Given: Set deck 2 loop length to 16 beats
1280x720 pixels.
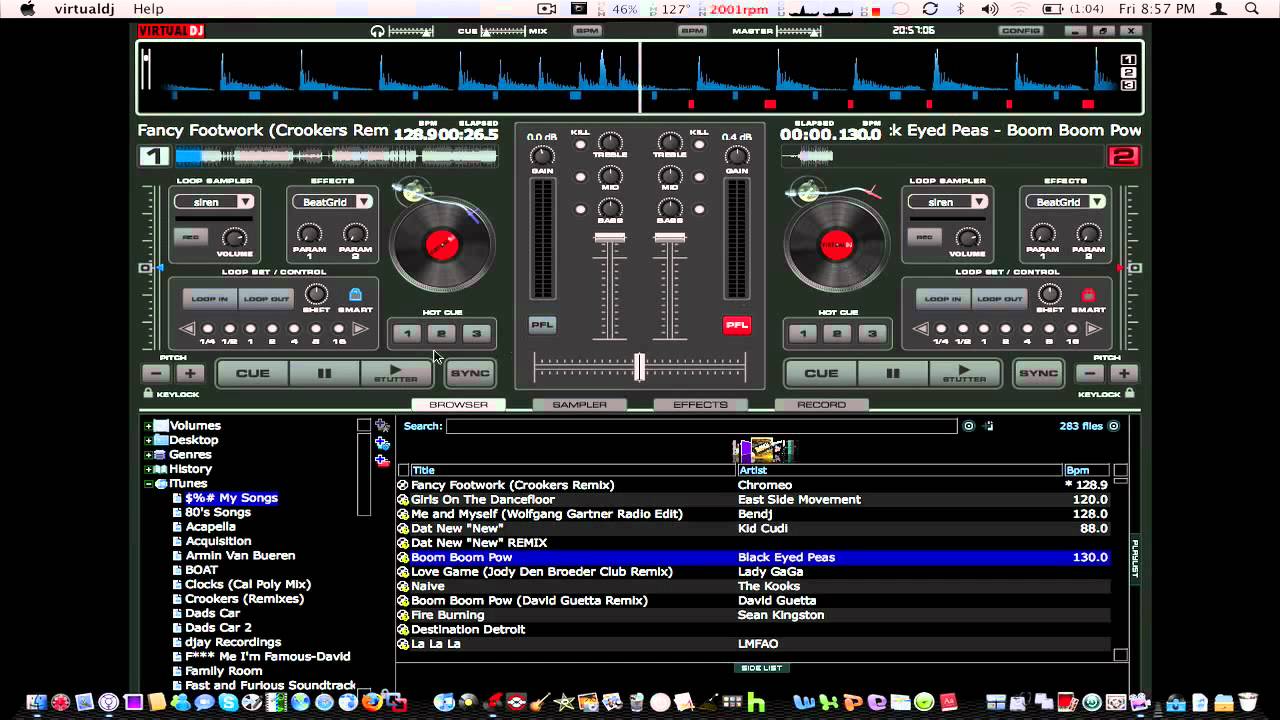Looking at the screenshot, I should pyautogui.click(x=1072, y=329).
